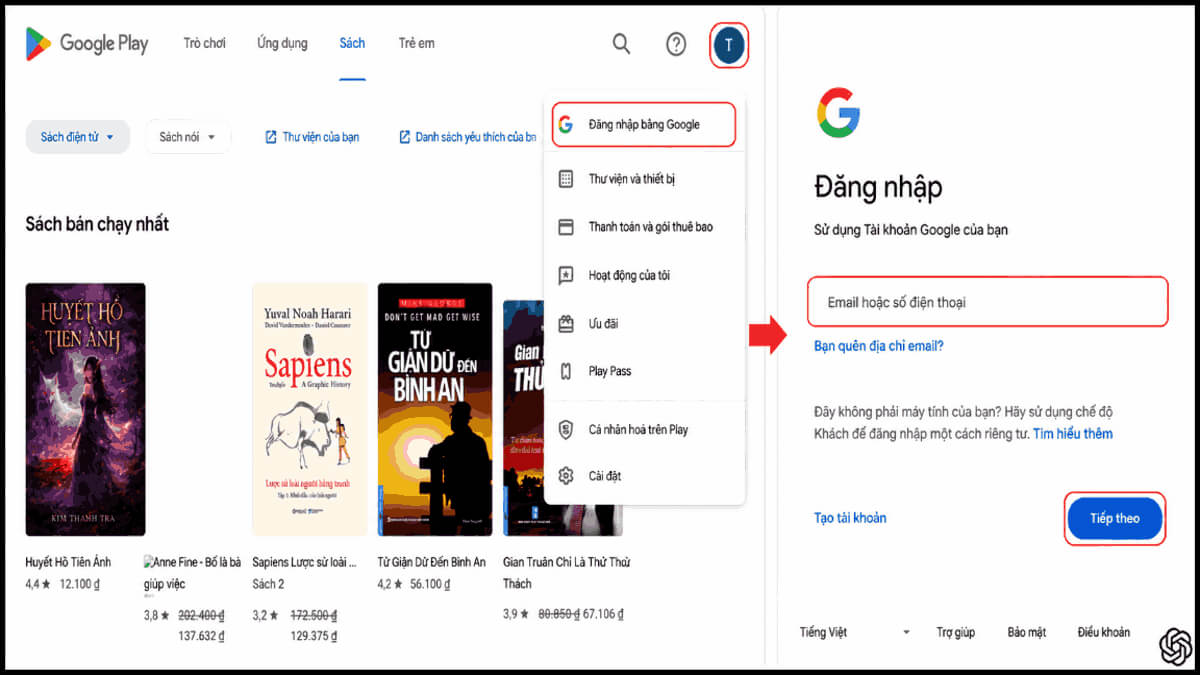1200x675 pixels.
Task: Click the Google Play logo
Action: (87, 44)
